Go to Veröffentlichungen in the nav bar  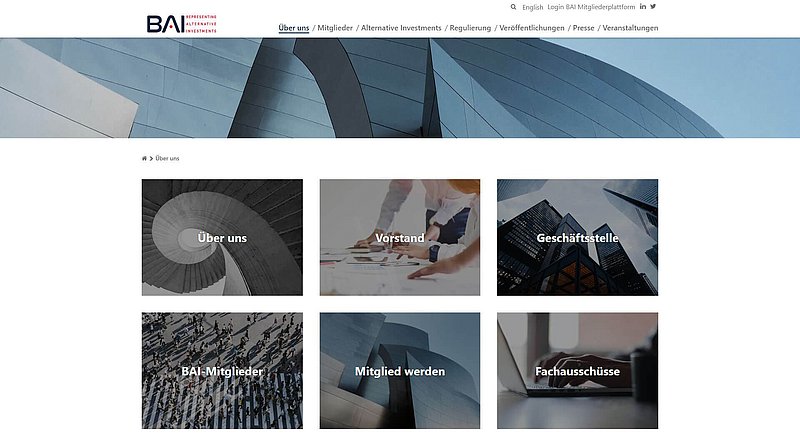[532, 28]
